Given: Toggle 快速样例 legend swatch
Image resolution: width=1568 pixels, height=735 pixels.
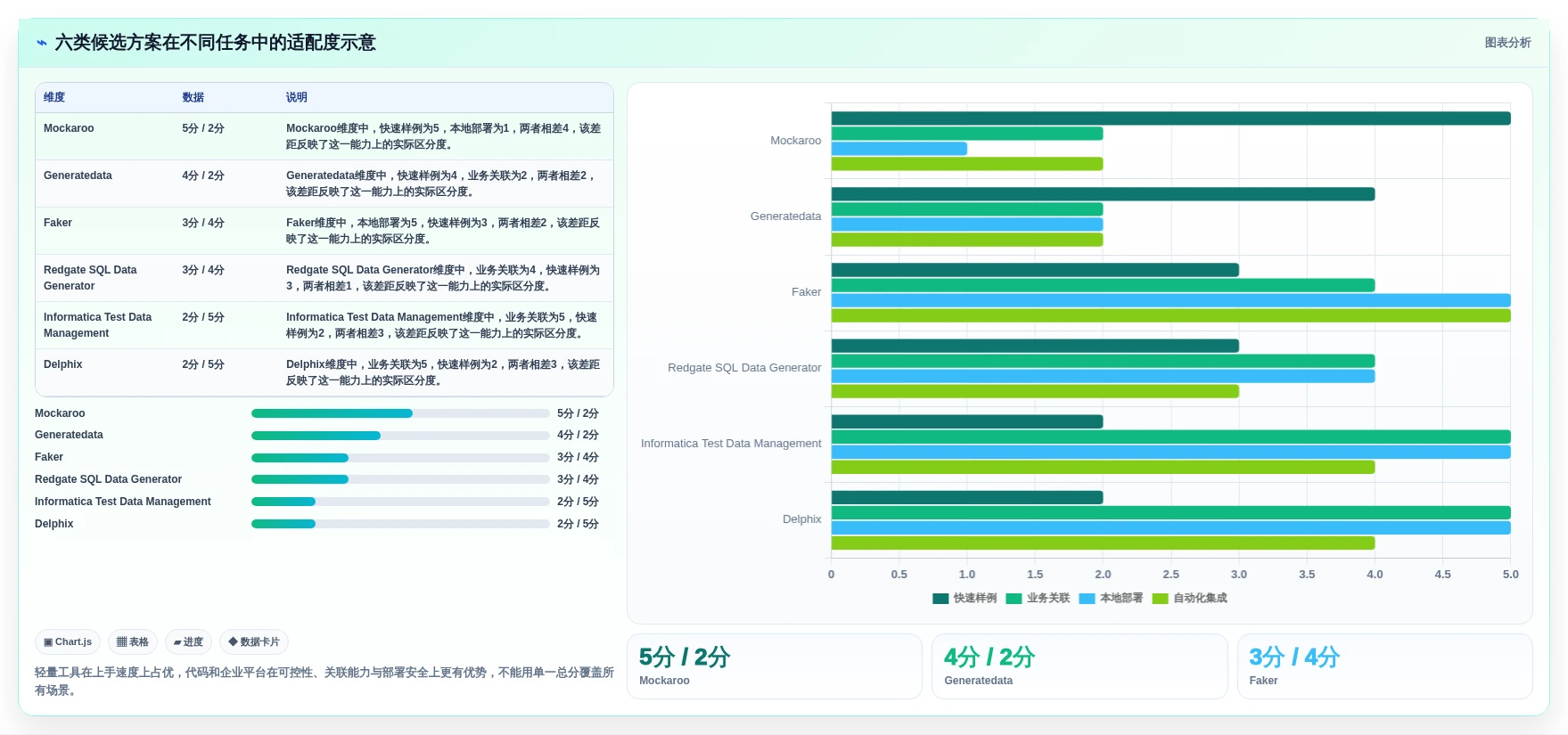Looking at the screenshot, I should point(940,599).
